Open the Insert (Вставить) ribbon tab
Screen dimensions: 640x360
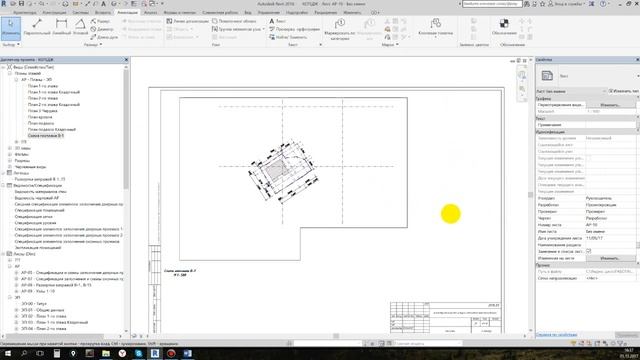pyautogui.click(x=103, y=13)
